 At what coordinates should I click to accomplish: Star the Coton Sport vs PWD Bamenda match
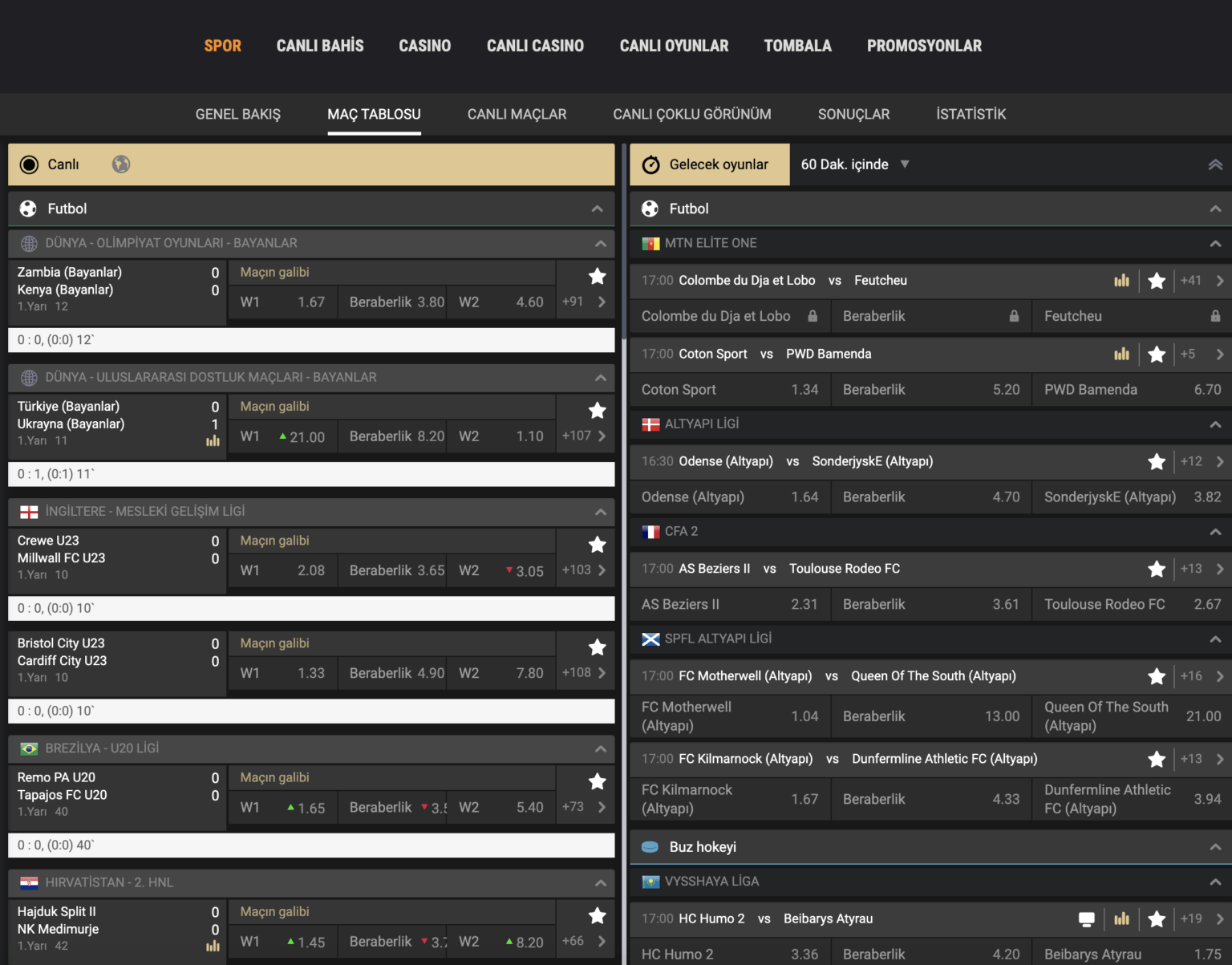coord(1157,354)
